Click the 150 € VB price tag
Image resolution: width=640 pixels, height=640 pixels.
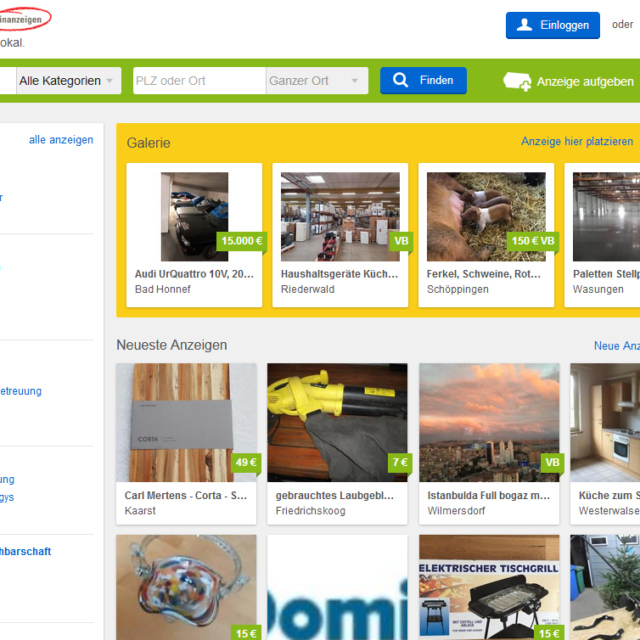[533, 241]
